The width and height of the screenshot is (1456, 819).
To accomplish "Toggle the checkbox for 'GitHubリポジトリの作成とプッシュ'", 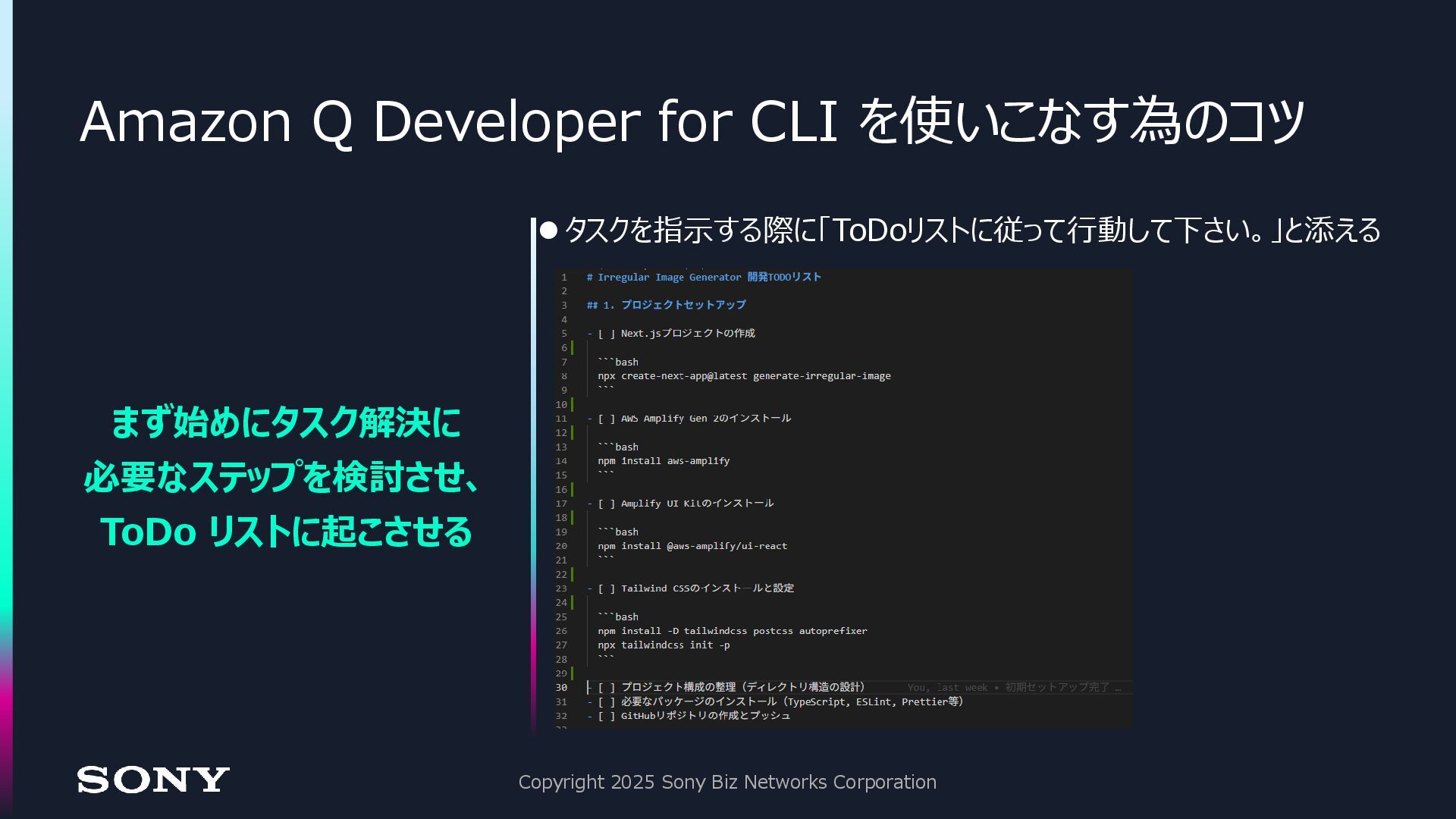I will (607, 716).
